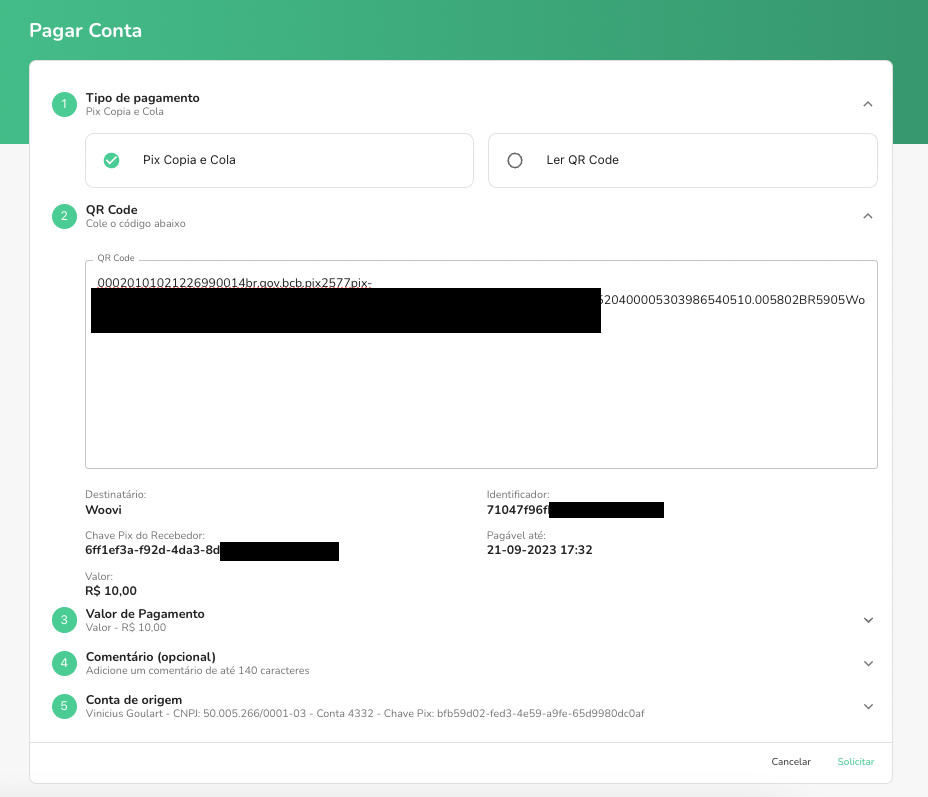Click the step 2 QR Code circle icon

[x=64, y=216]
